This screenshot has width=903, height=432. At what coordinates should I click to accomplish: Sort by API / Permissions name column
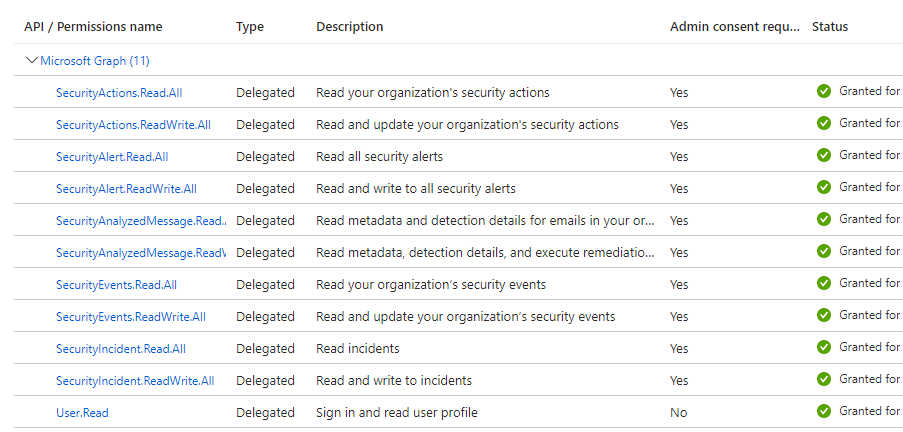(93, 26)
